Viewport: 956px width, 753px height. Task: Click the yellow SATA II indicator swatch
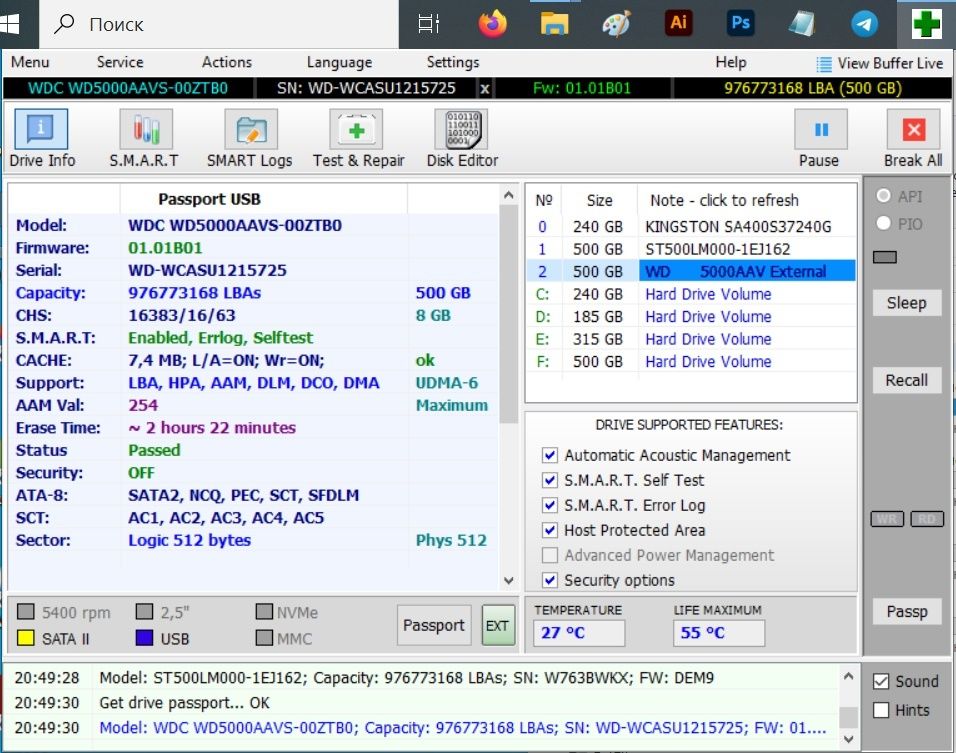(x=26, y=638)
